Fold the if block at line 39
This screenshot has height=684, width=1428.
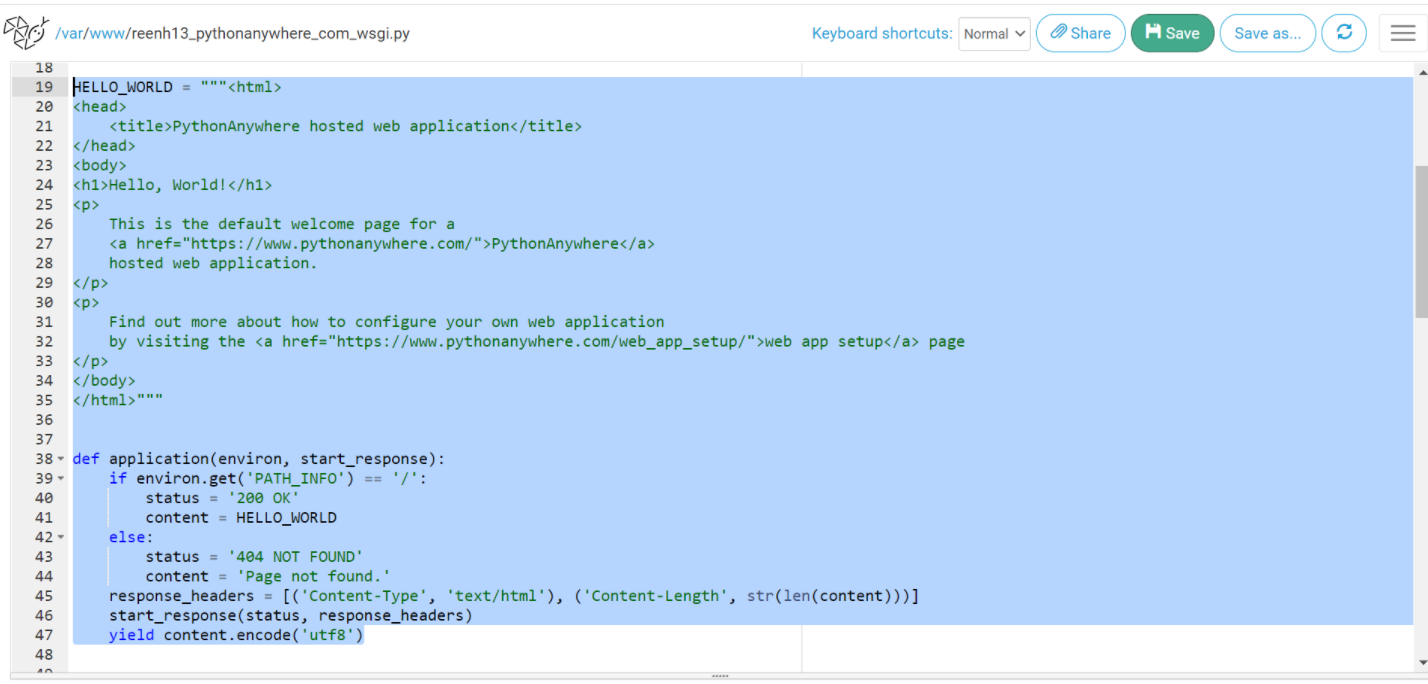click(61, 479)
